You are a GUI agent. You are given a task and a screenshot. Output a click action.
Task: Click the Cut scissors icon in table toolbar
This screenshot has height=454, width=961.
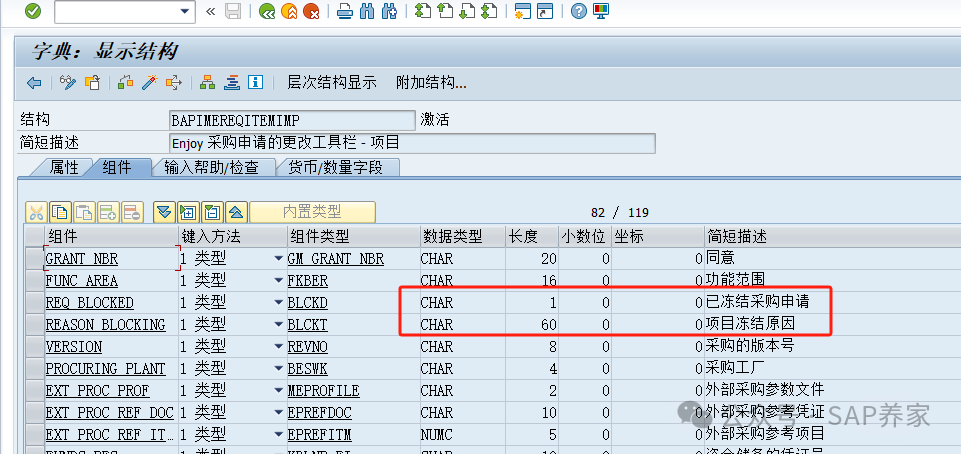[36, 213]
